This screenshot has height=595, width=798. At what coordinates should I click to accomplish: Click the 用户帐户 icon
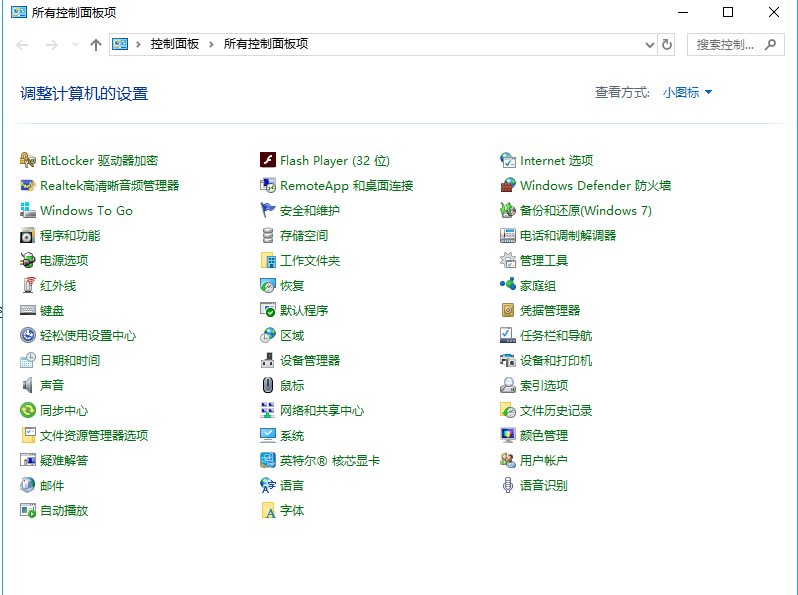507,460
